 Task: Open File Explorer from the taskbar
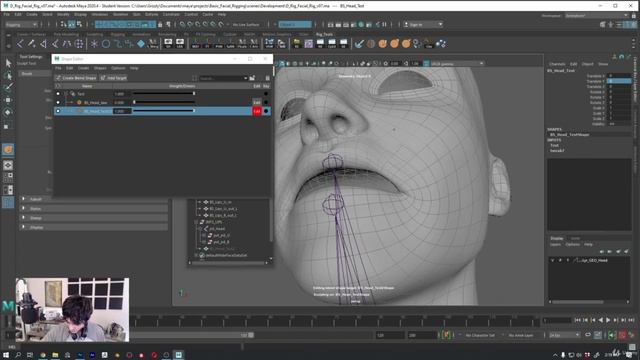pyautogui.click(x=55, y=355)
